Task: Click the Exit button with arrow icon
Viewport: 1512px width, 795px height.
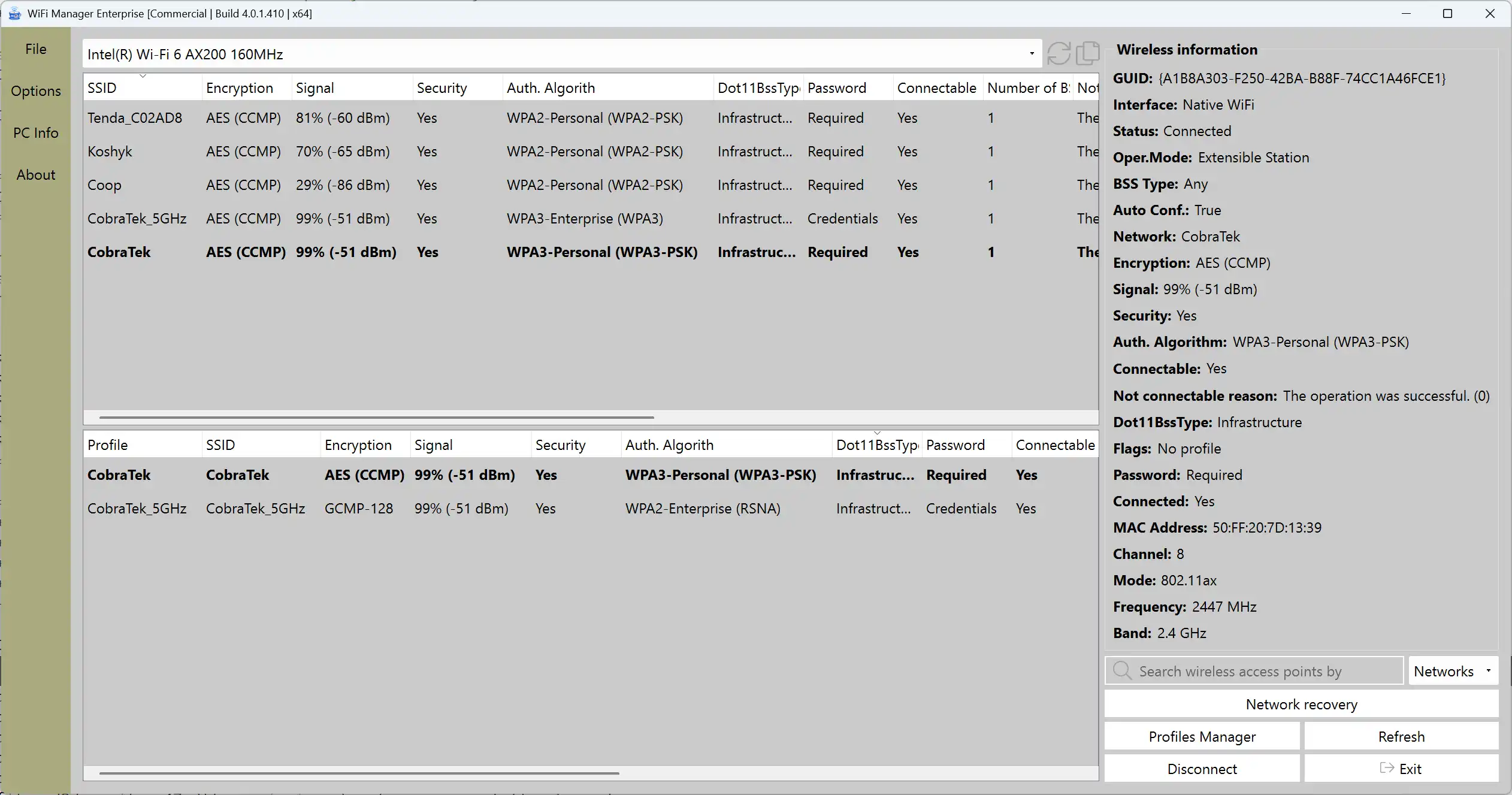Action: pos(1401,769)
